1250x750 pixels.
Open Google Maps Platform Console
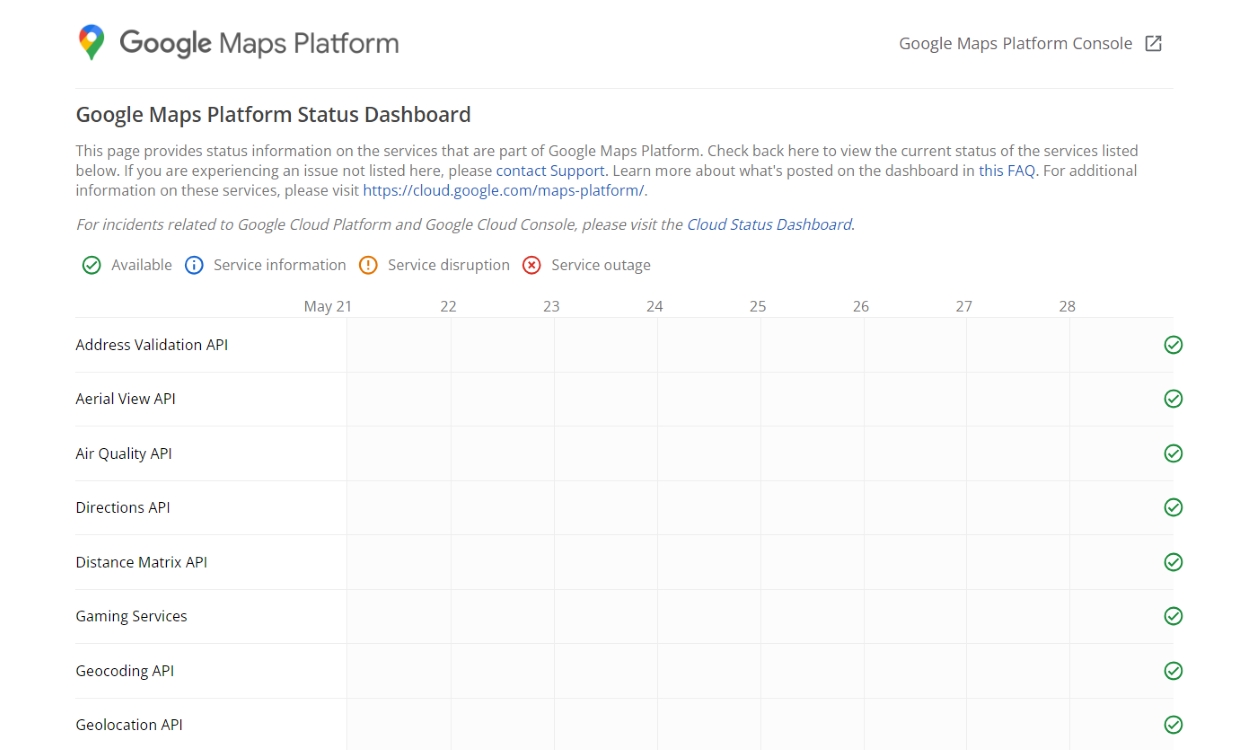1015,43
